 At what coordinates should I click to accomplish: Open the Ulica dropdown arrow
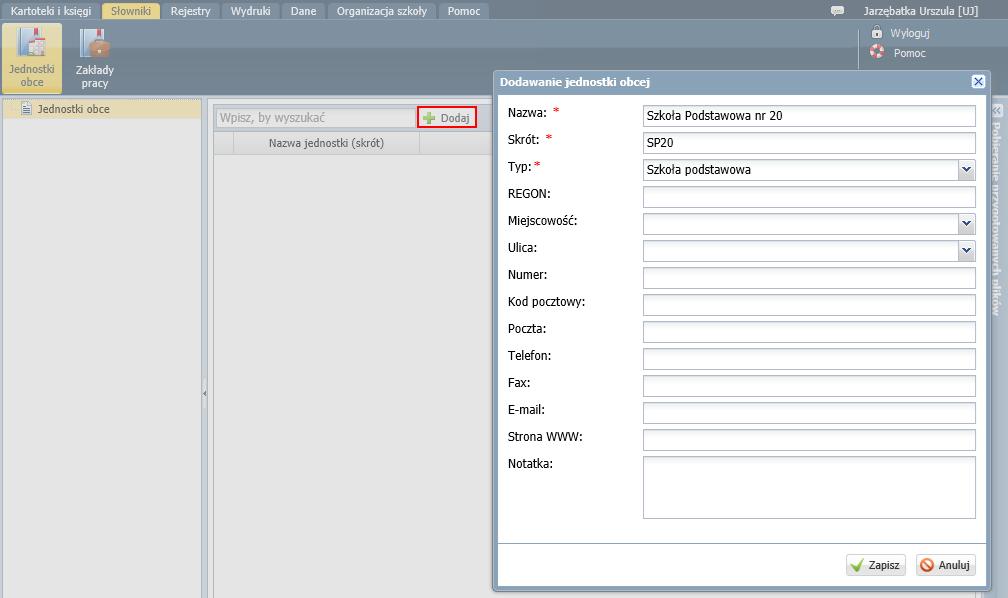click(x=966, y=251)
